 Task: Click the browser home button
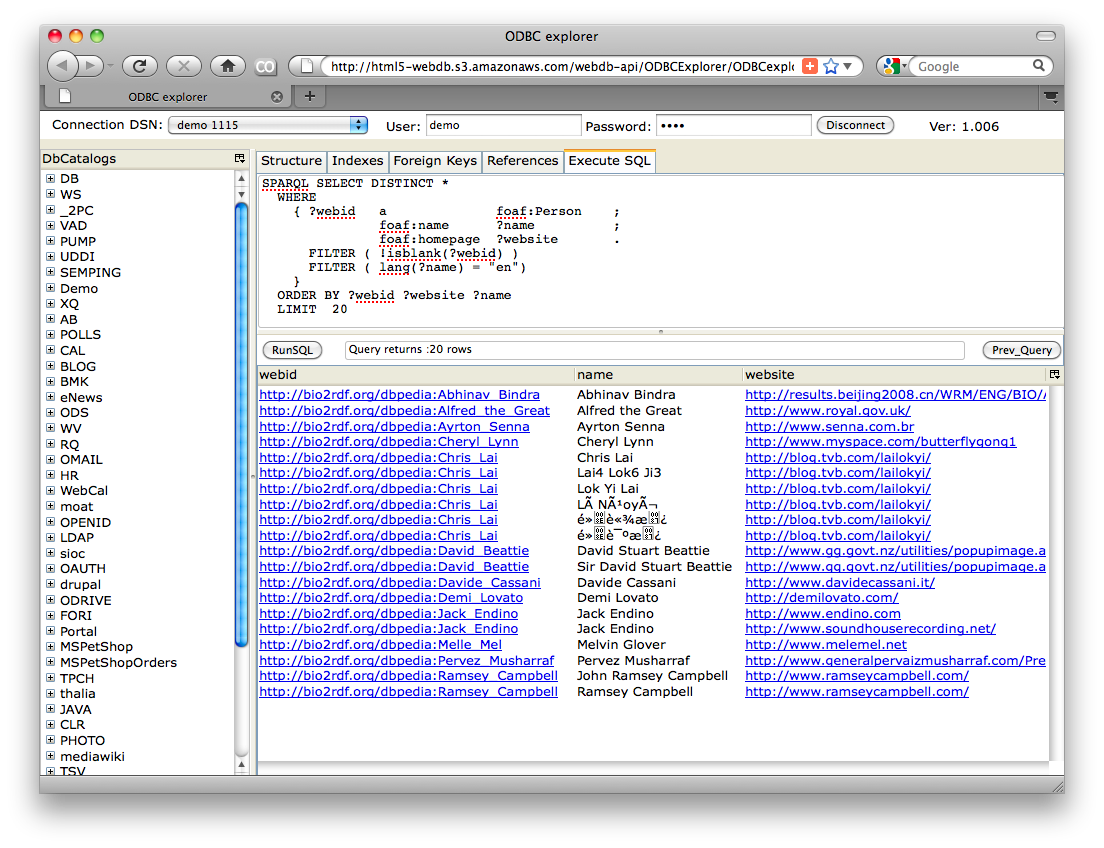coord(228,66)
